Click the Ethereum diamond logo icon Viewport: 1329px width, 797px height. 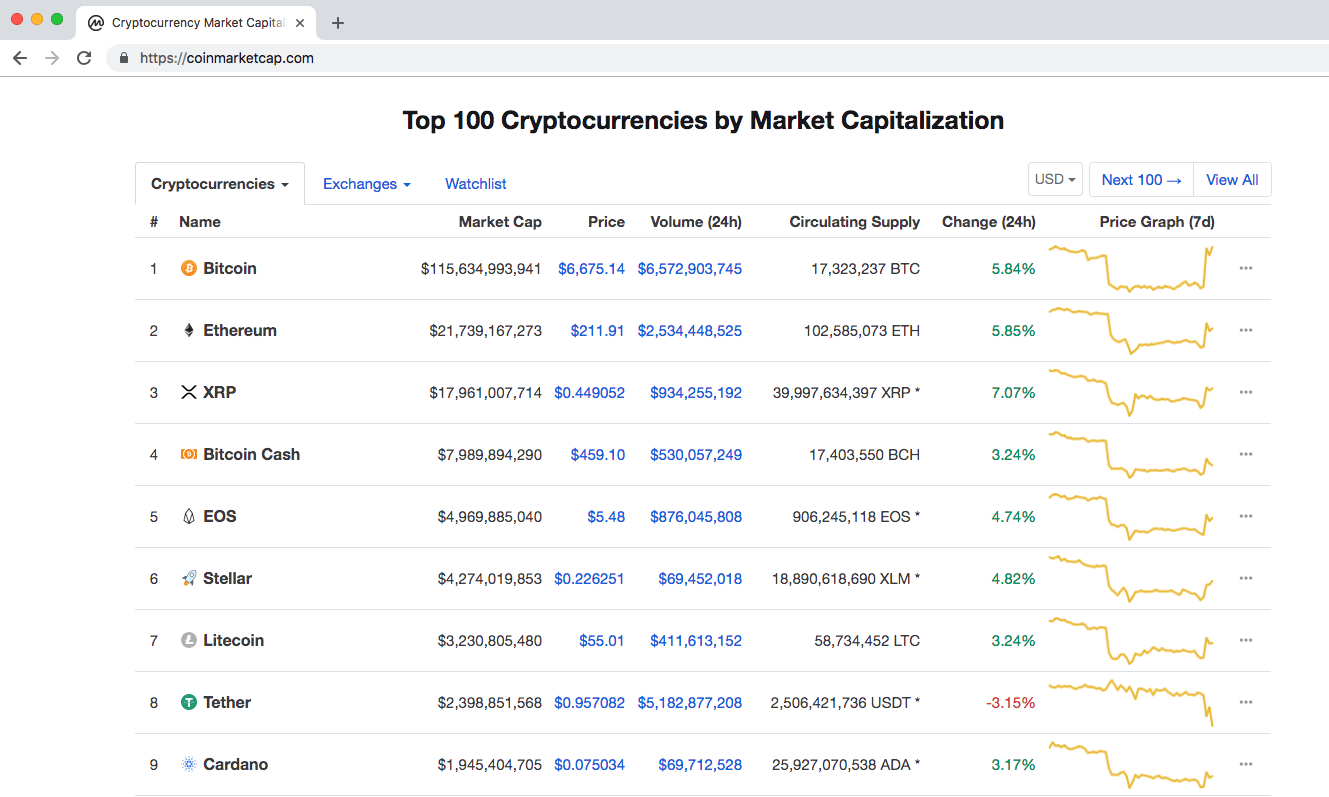pos(189,330)
